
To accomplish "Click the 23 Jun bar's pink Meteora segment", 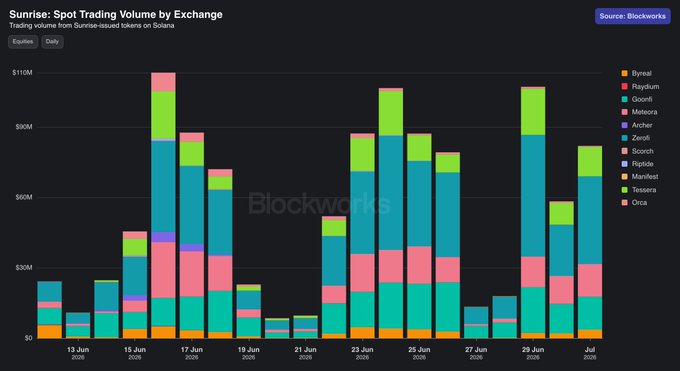I will [x=362, y=273].
